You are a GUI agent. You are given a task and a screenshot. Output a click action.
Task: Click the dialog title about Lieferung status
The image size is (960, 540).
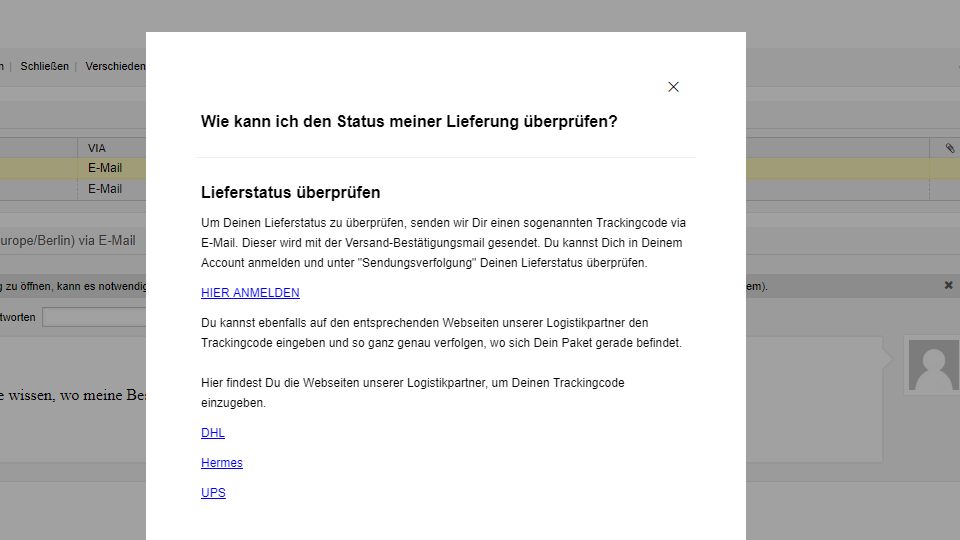click(409, 121)
